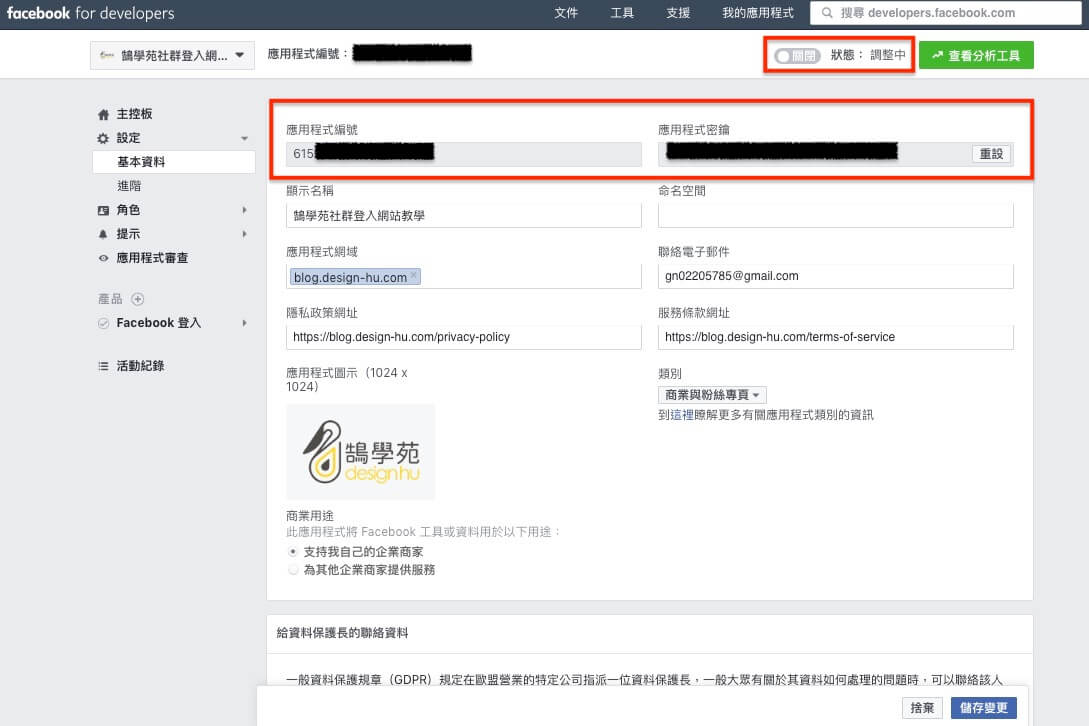Image resolution: width=1089 pixels, height=726 pixels.
Task: Click the facebook for developers logo
Action: (x=90, y=13)
